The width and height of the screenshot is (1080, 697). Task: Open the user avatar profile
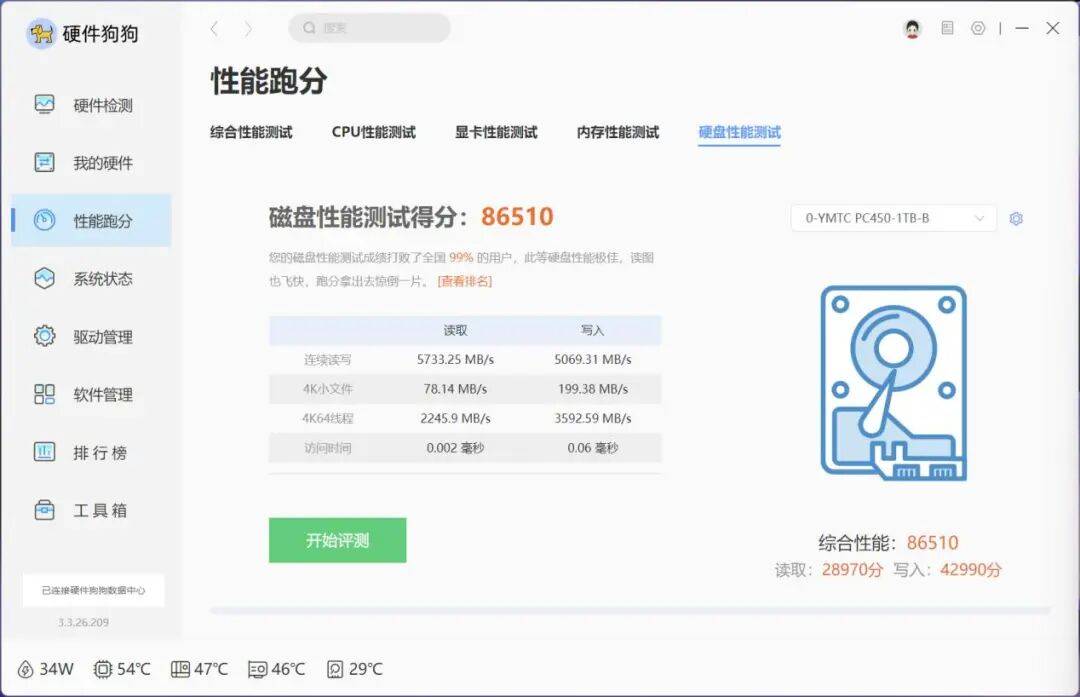coord(913,28)
